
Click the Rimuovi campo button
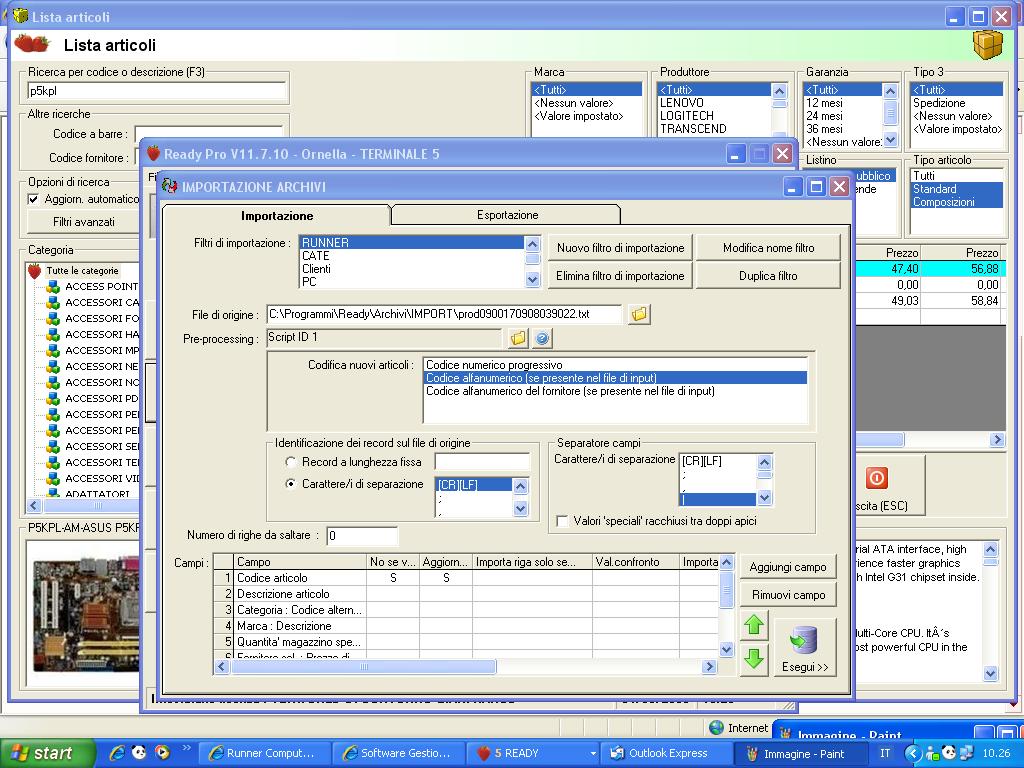click(788, 595)
